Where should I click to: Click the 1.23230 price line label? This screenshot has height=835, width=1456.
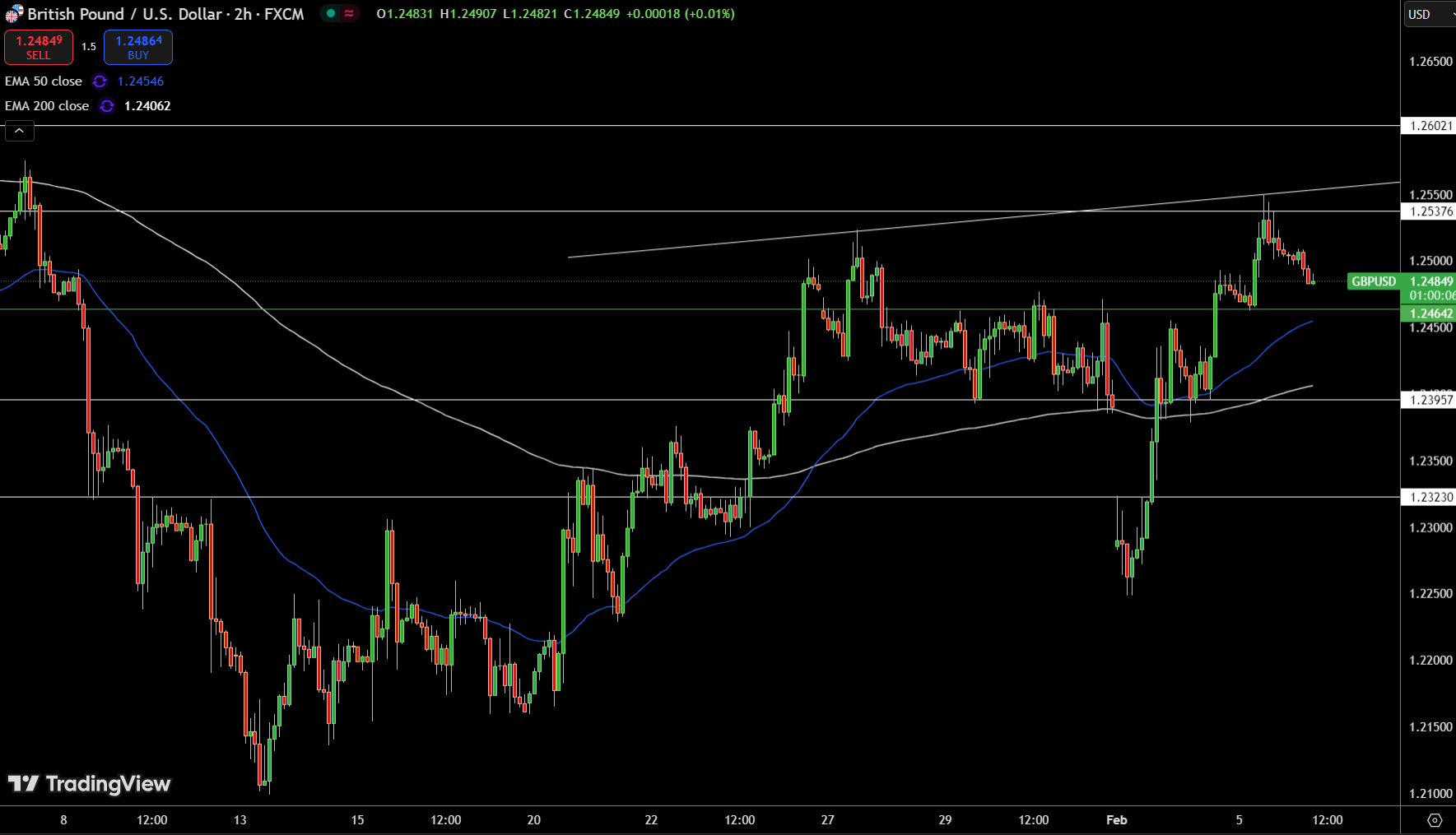click(1429, 497)
